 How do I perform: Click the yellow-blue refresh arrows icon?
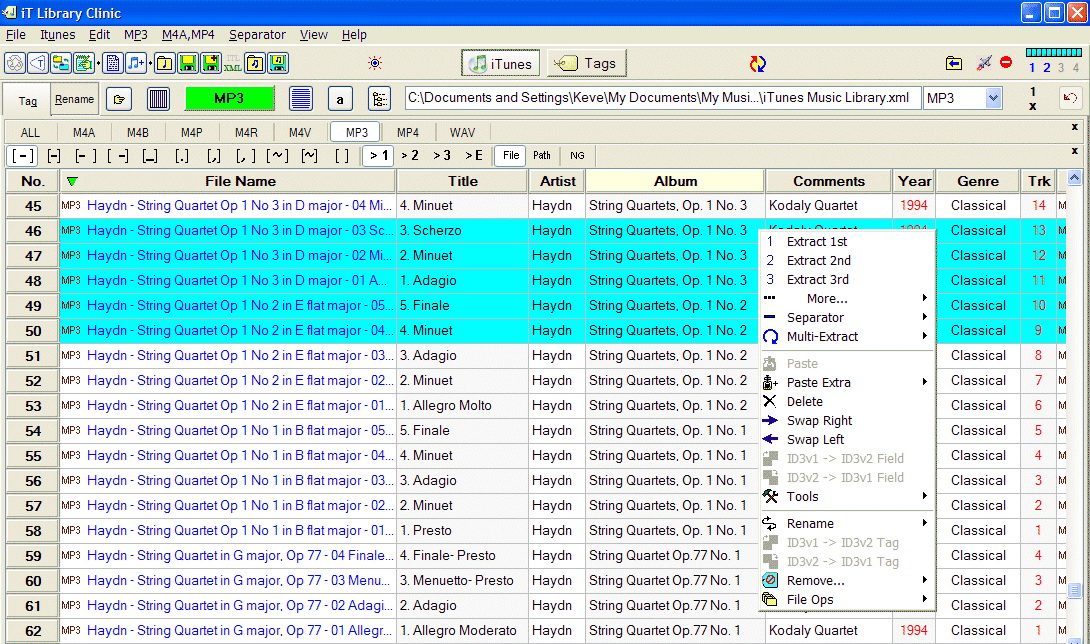(758, 64)
